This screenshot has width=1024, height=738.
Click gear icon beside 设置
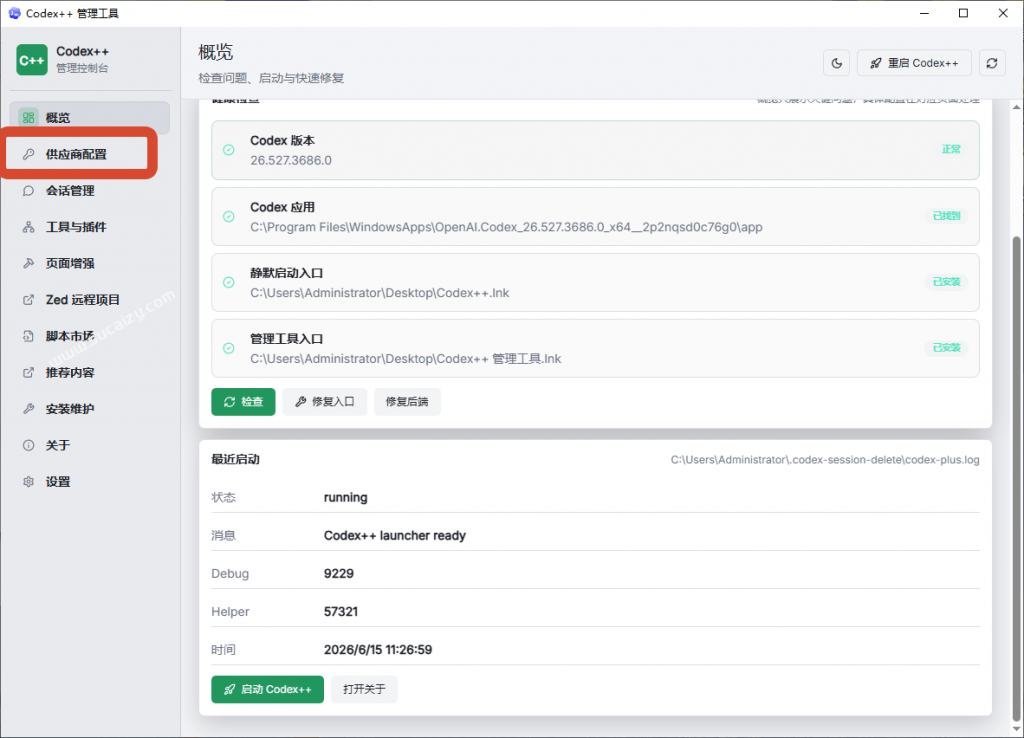click(28, 482)
